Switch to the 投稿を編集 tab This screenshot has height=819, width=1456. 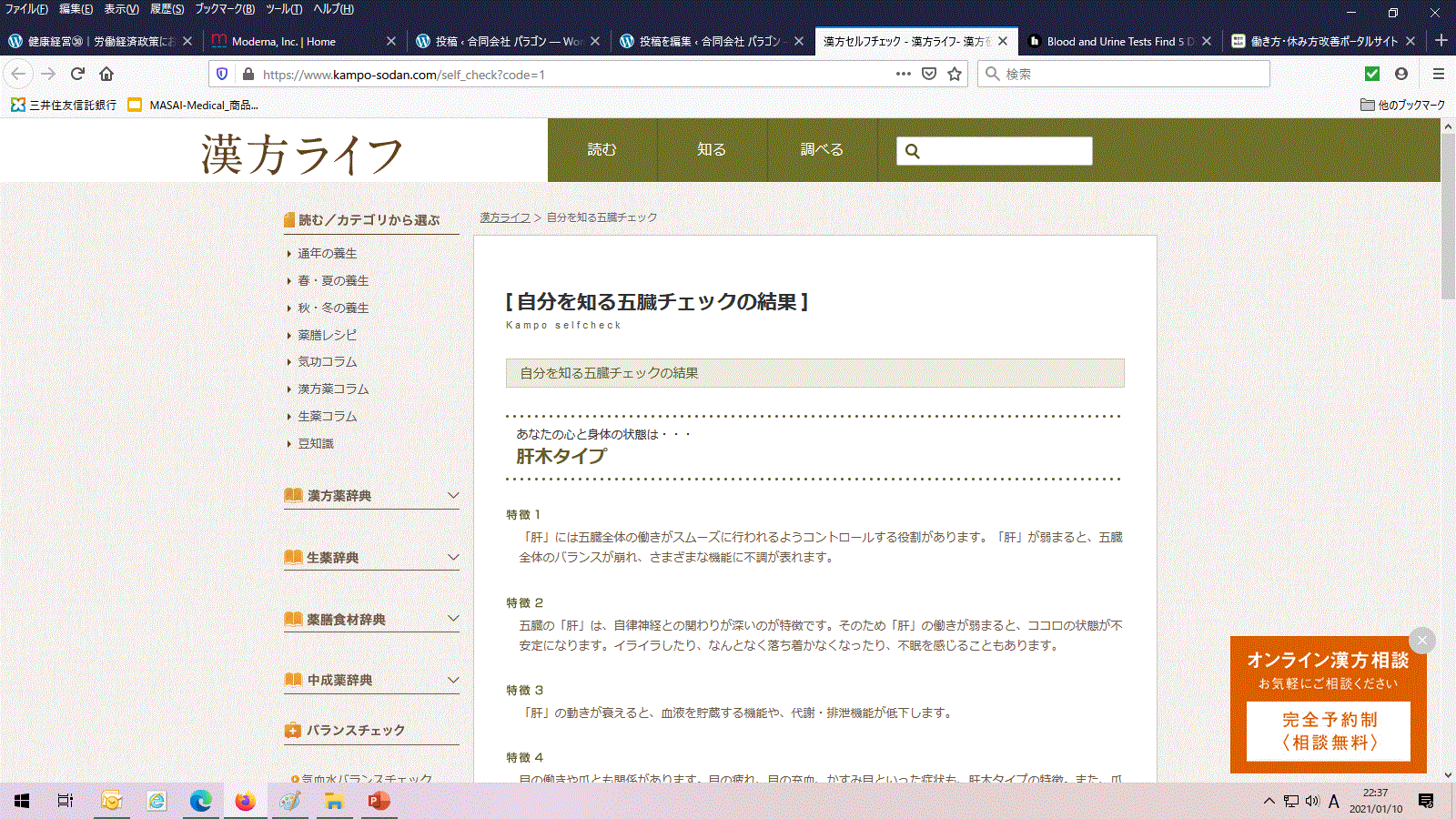pyautogui.click(x=712, y=41)
